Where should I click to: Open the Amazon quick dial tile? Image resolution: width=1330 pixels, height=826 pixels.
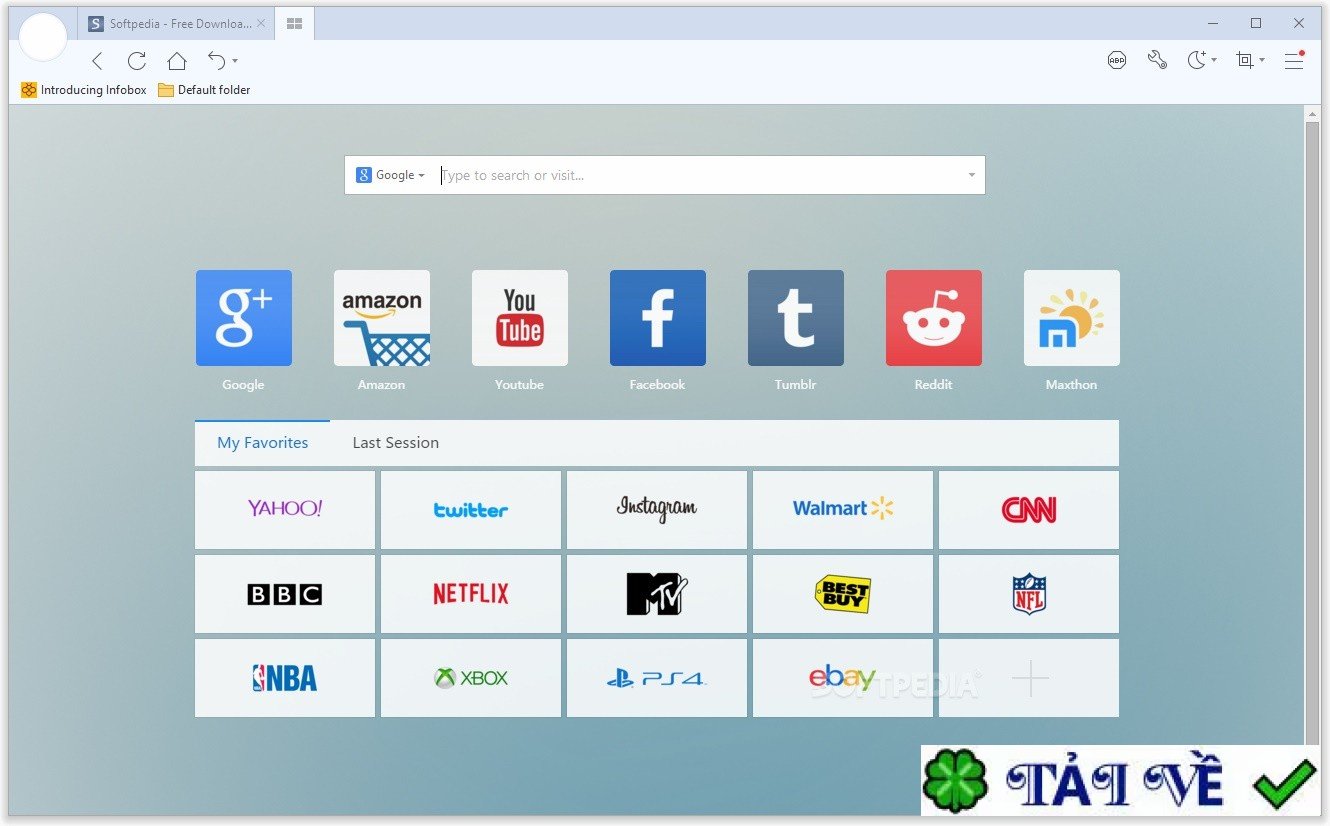coord(382,318)
